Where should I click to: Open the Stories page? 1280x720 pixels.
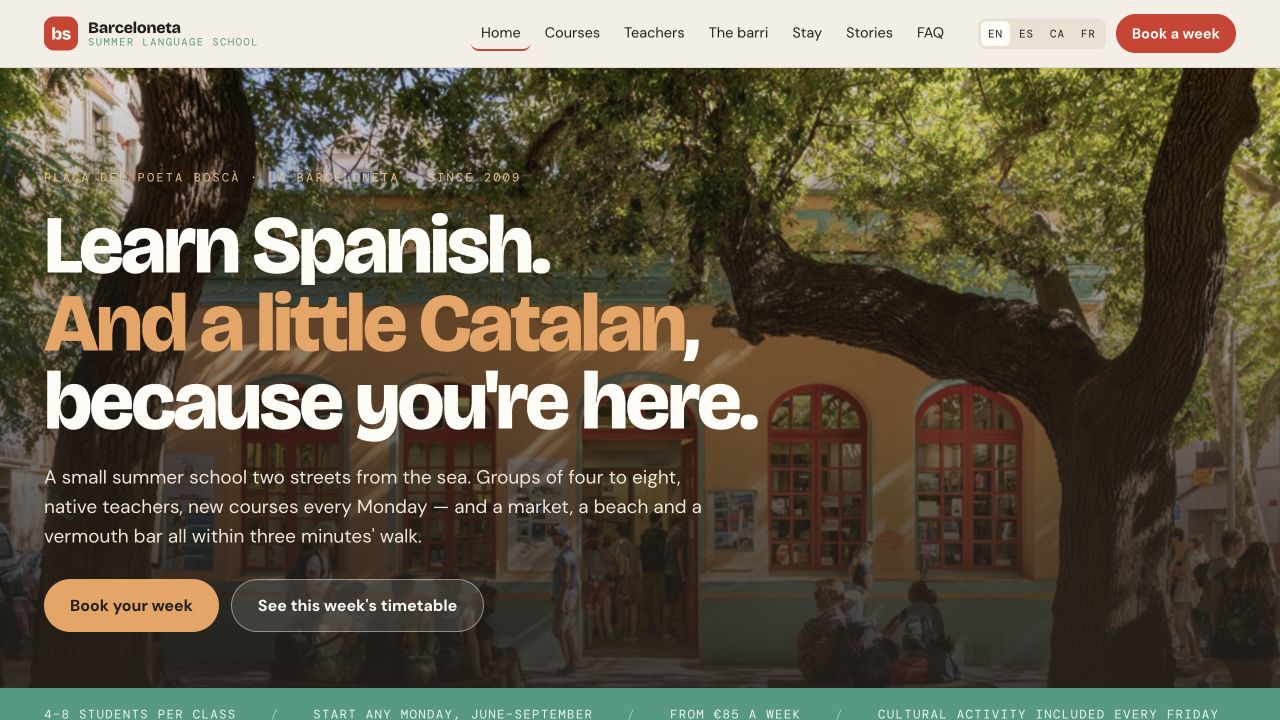click(869, 33)
